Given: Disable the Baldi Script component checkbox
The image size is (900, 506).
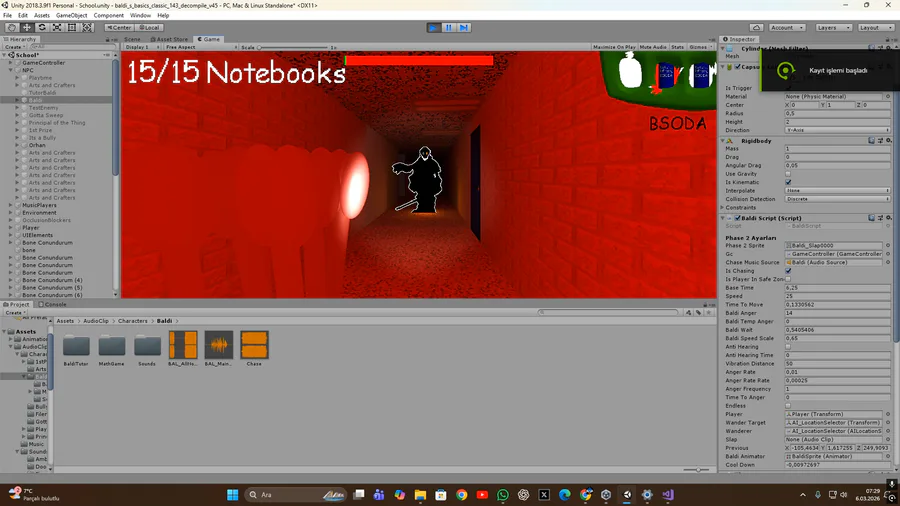Looking at the screenshot, I should click(738, 218).
